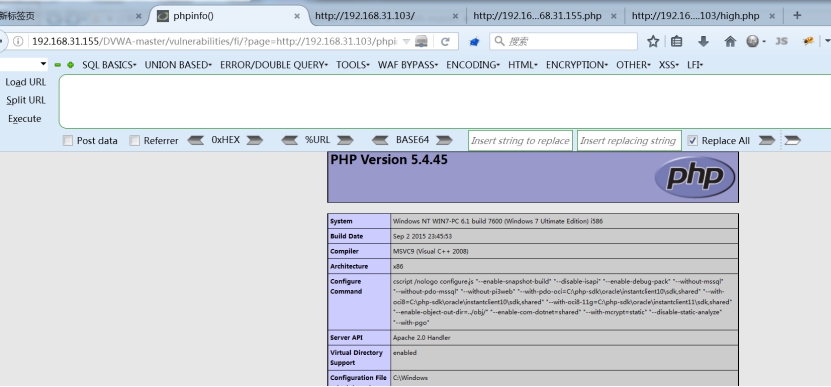This screenshot has width=831, height=387.
Task: Expand the XSS menu
Action: (x=669, y=65)
